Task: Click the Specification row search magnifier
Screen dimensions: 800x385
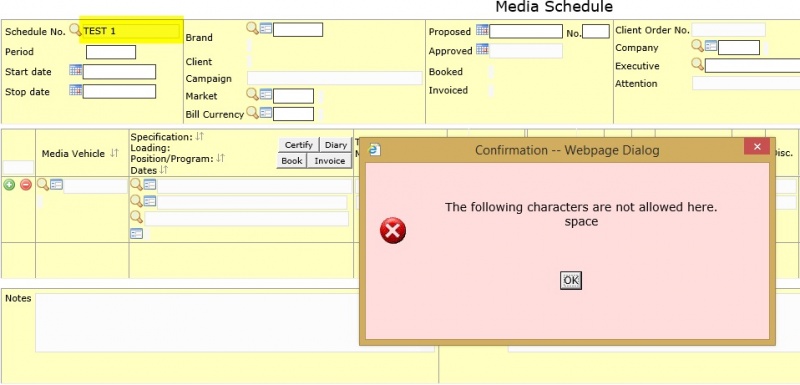Action: pyautogui.click(x=136, y=185)
